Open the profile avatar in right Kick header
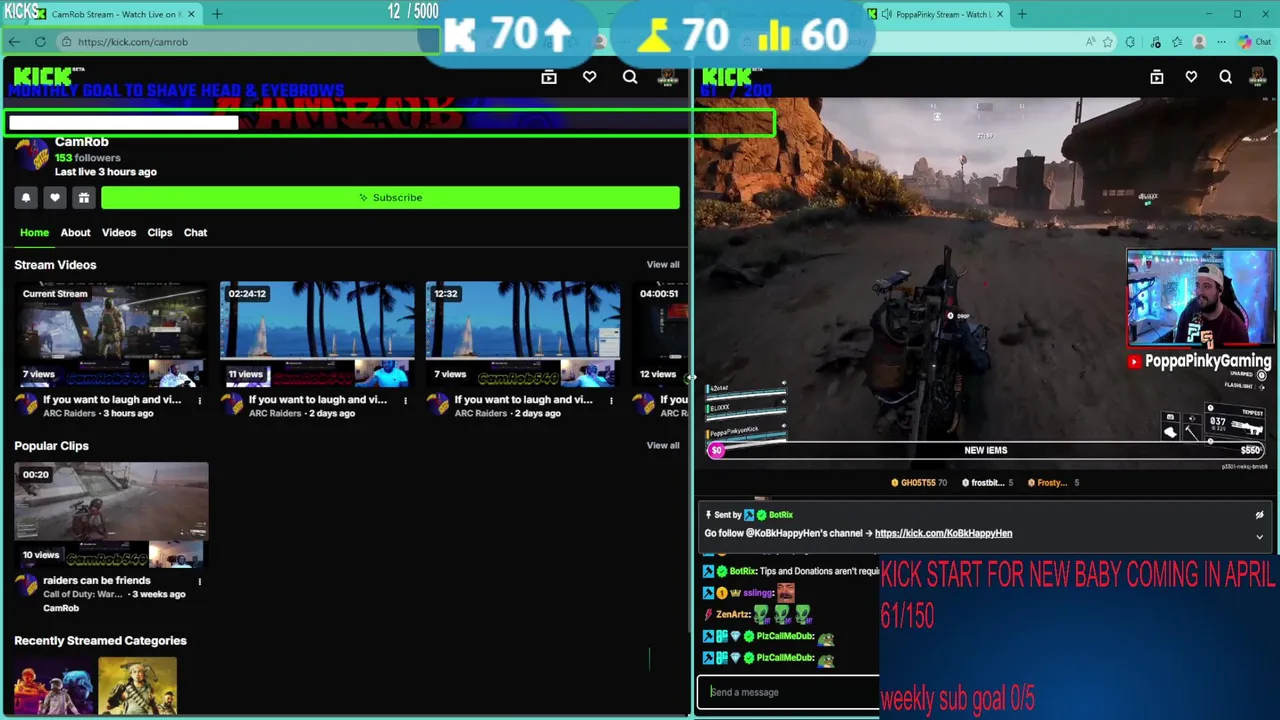The height and width of the screenshot is (720, 1280). 1259,77
